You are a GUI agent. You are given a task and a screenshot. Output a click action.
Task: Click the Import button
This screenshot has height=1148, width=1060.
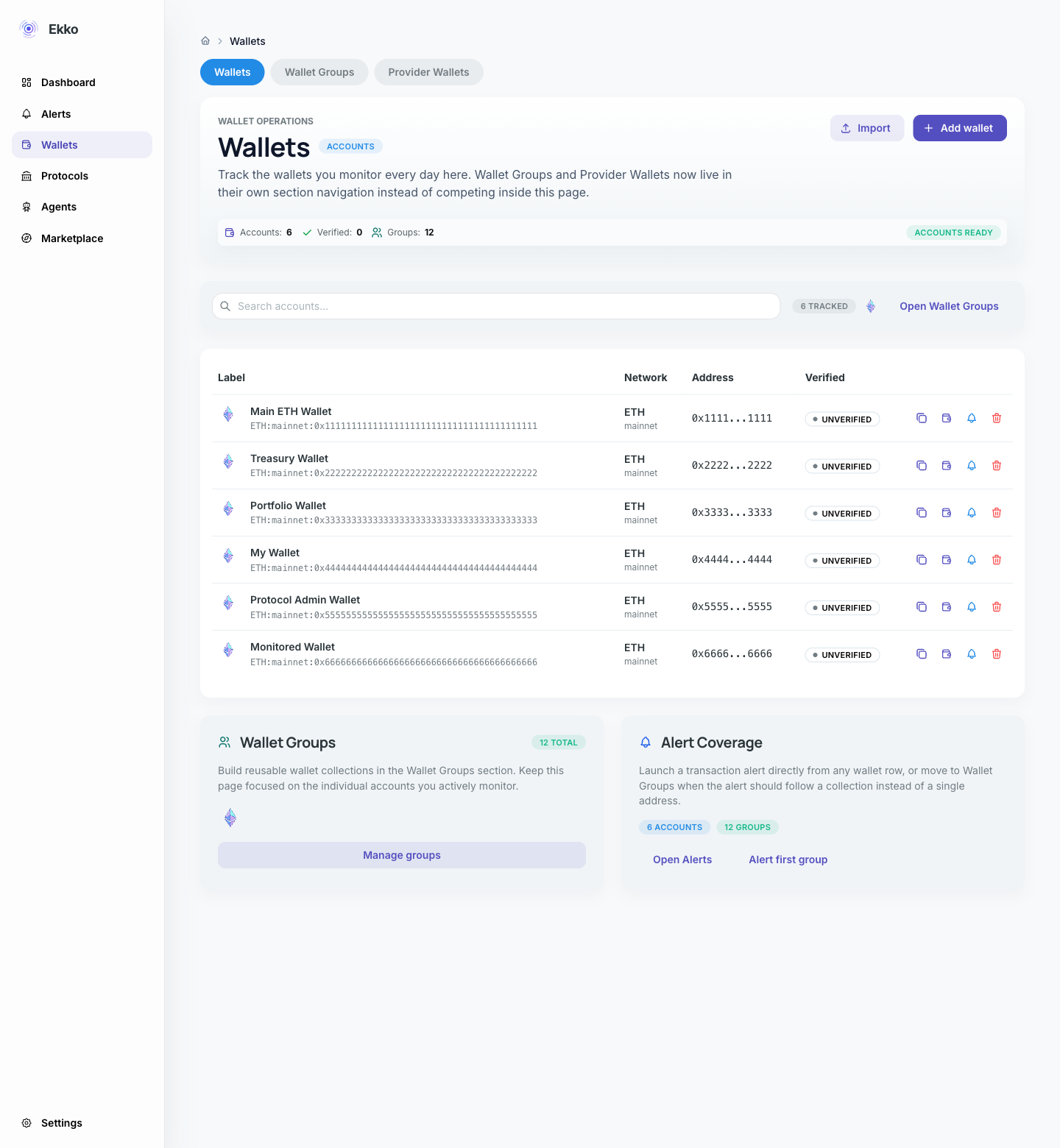coord(867,128)
